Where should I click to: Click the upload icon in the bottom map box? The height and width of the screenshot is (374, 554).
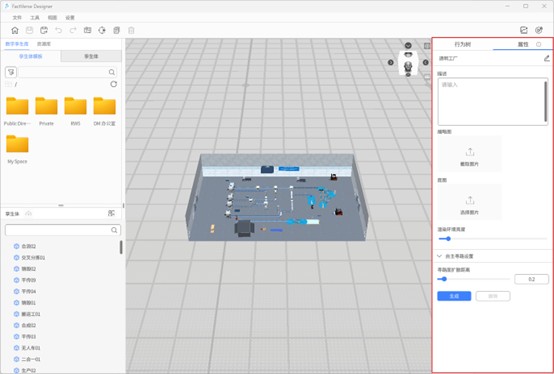[470, 201]
